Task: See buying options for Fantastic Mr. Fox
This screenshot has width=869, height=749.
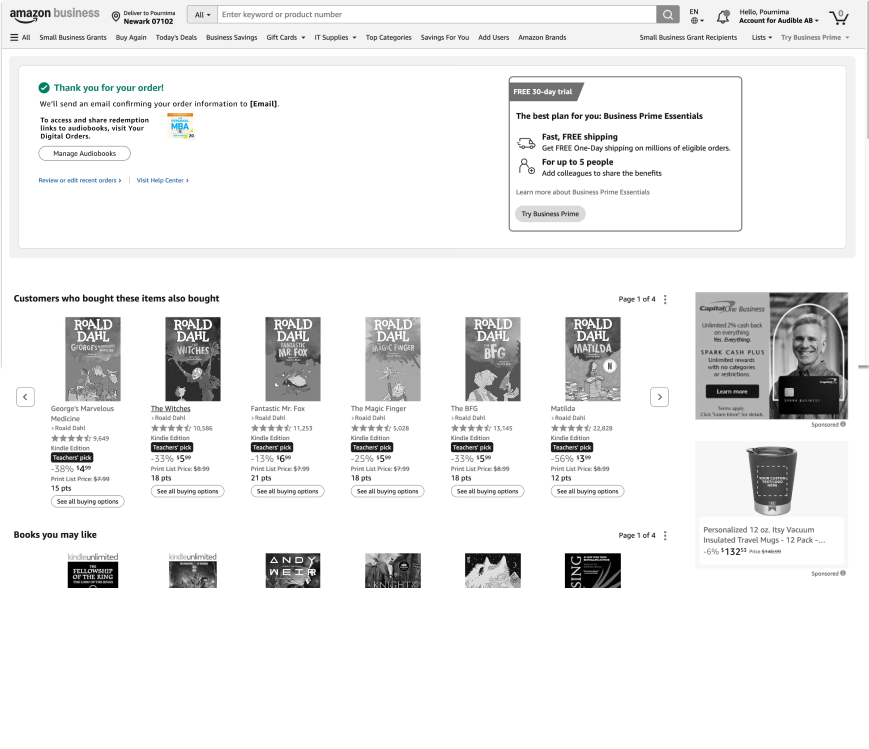Action: 287,492
